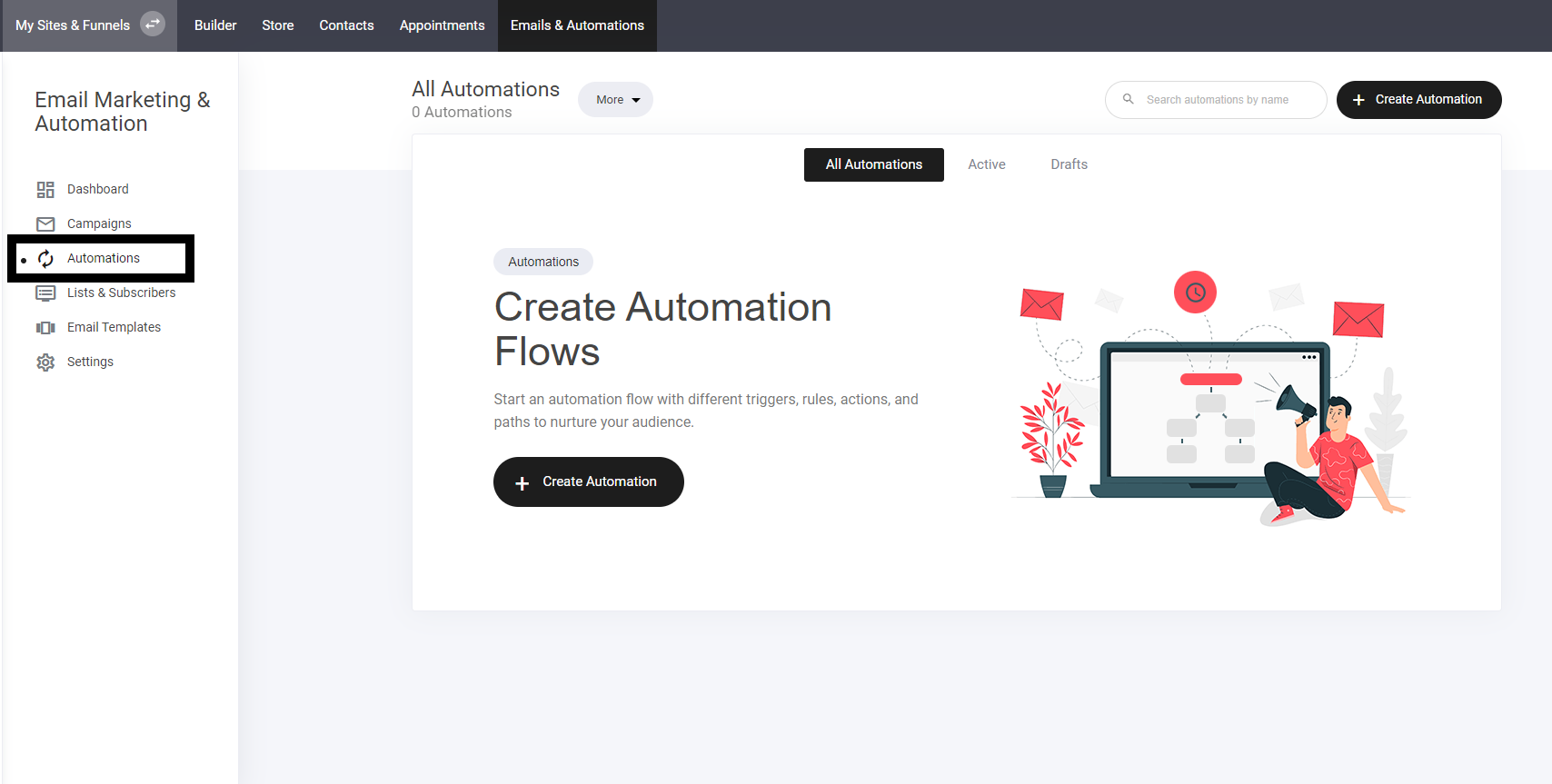Click the Create Automation button below description
Screen dimensions: 1552x784
click(588, 481)
